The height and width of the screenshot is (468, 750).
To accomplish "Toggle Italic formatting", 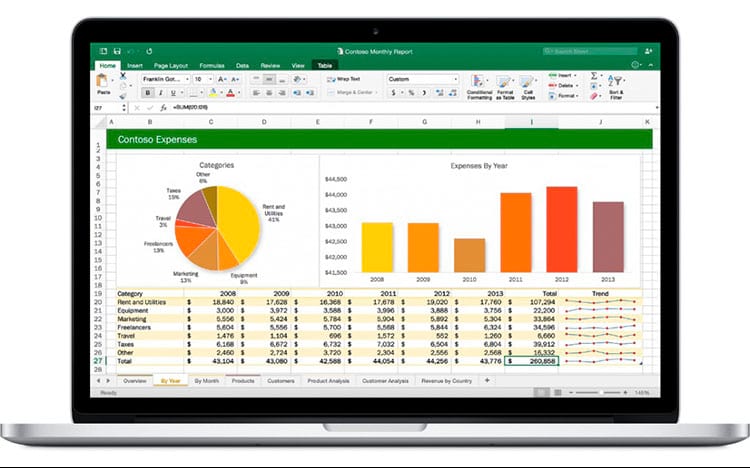I will click(x=160, y=93).
